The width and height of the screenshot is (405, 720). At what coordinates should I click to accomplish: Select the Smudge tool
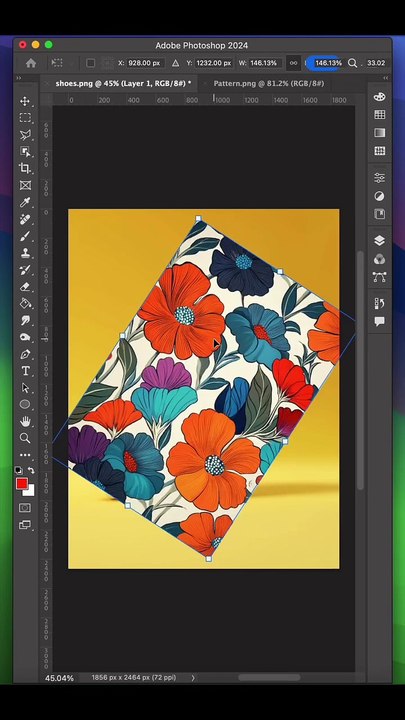[25, 321]
